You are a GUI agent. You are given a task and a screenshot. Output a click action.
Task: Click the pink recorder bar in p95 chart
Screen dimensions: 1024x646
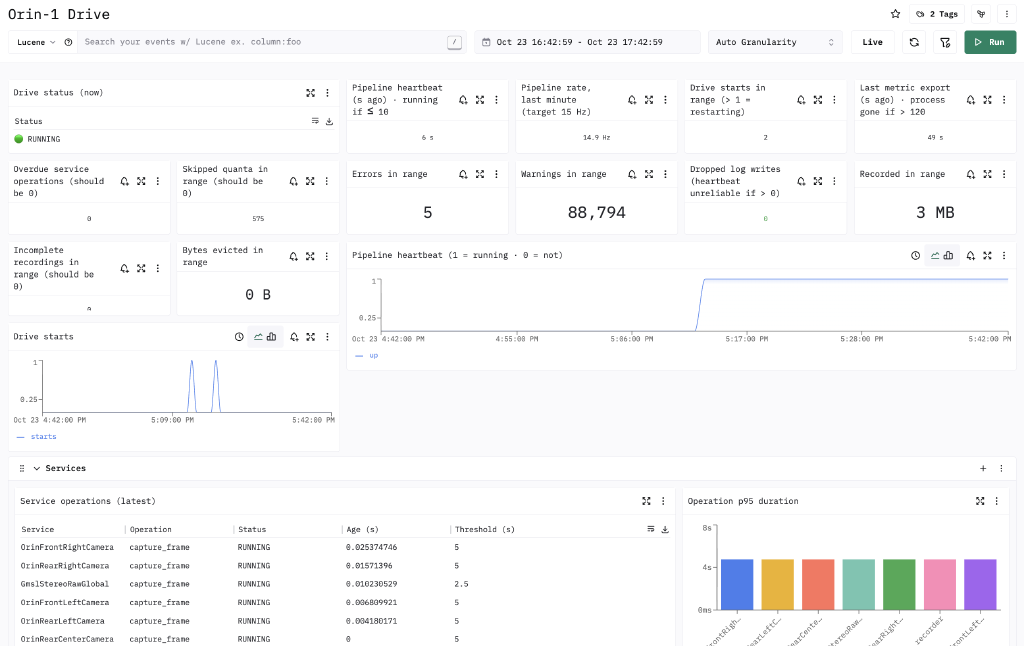(x=940, y=585)
